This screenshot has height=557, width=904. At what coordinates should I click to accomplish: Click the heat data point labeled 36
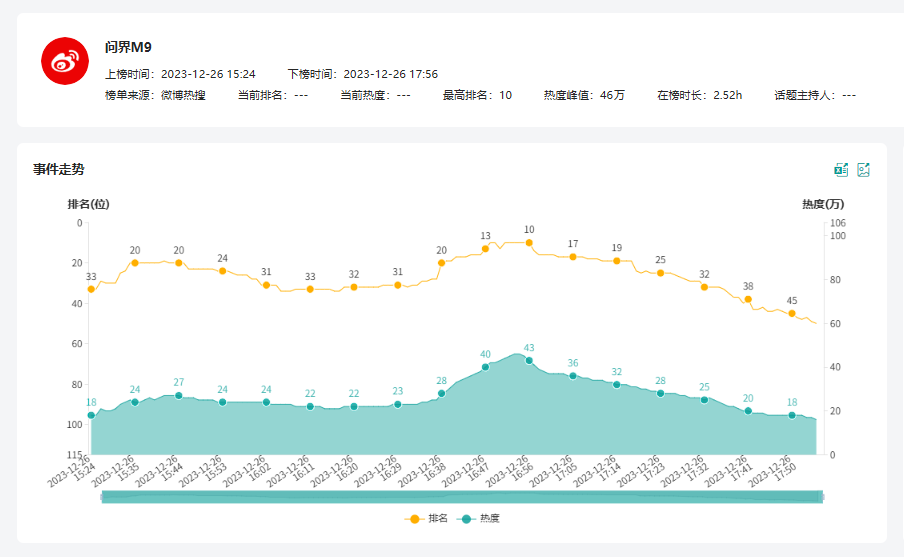pos(572,376)
